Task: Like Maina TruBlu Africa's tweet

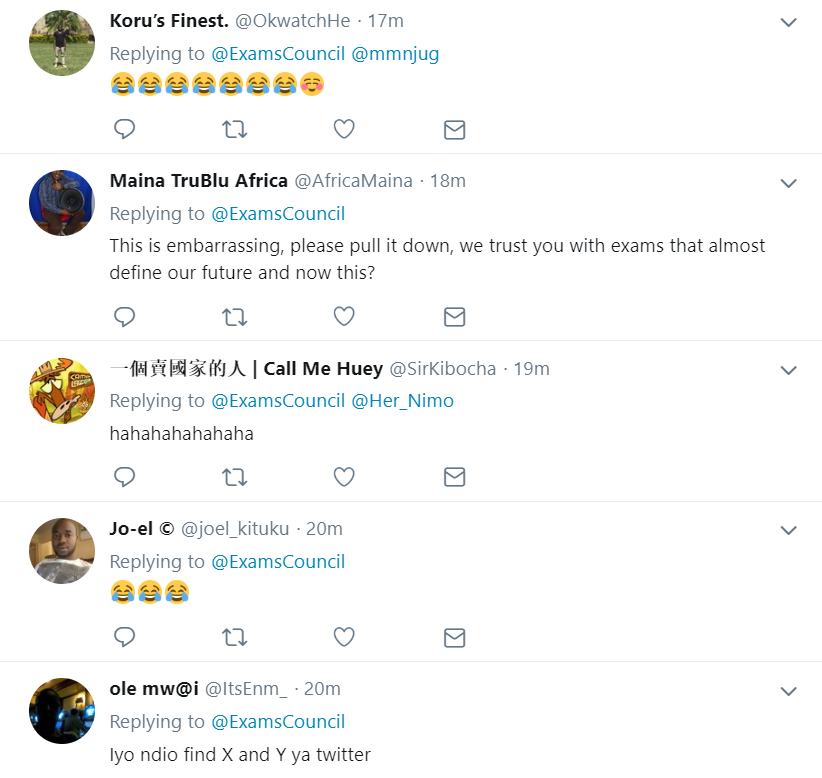Action: tap(343, 317)
